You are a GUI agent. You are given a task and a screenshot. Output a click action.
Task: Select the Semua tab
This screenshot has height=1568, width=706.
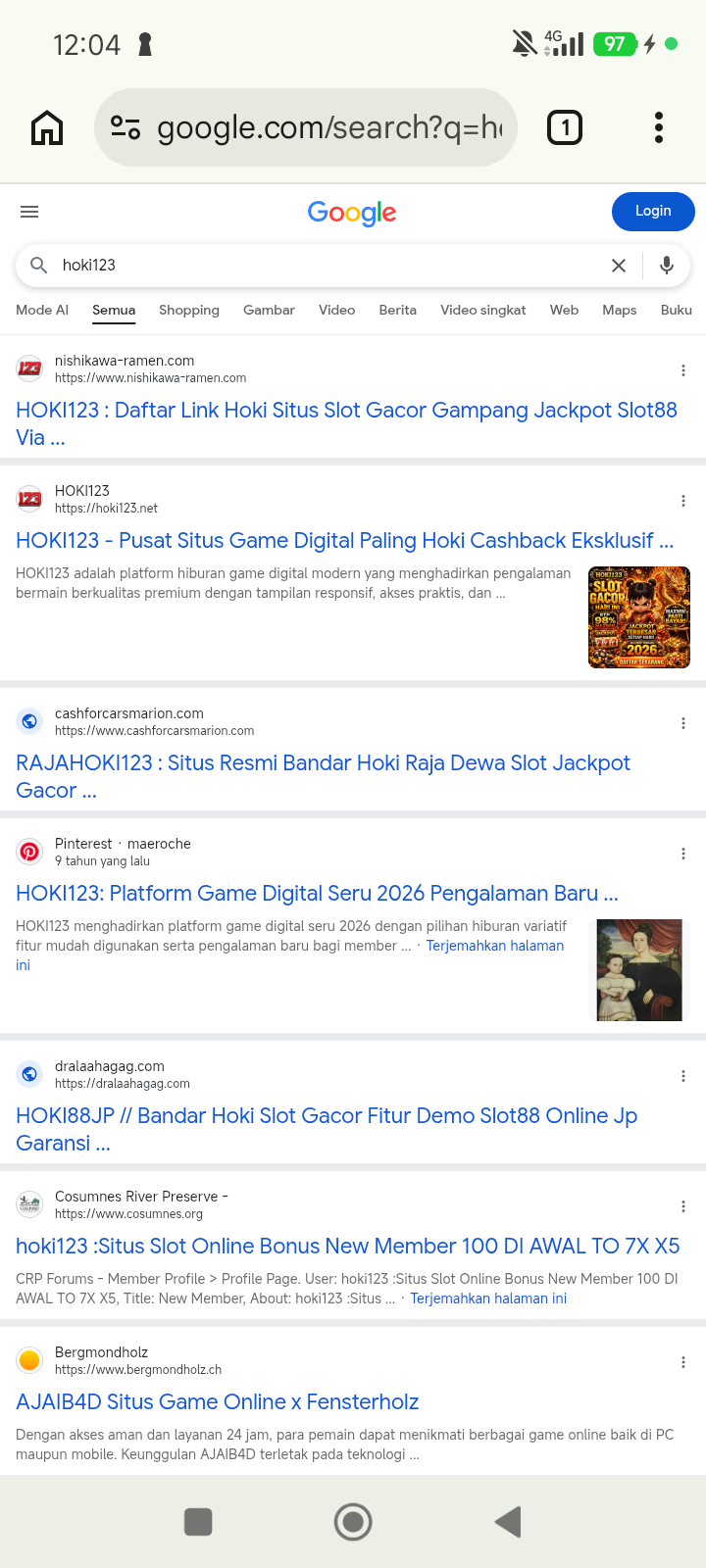coord(114,310)
